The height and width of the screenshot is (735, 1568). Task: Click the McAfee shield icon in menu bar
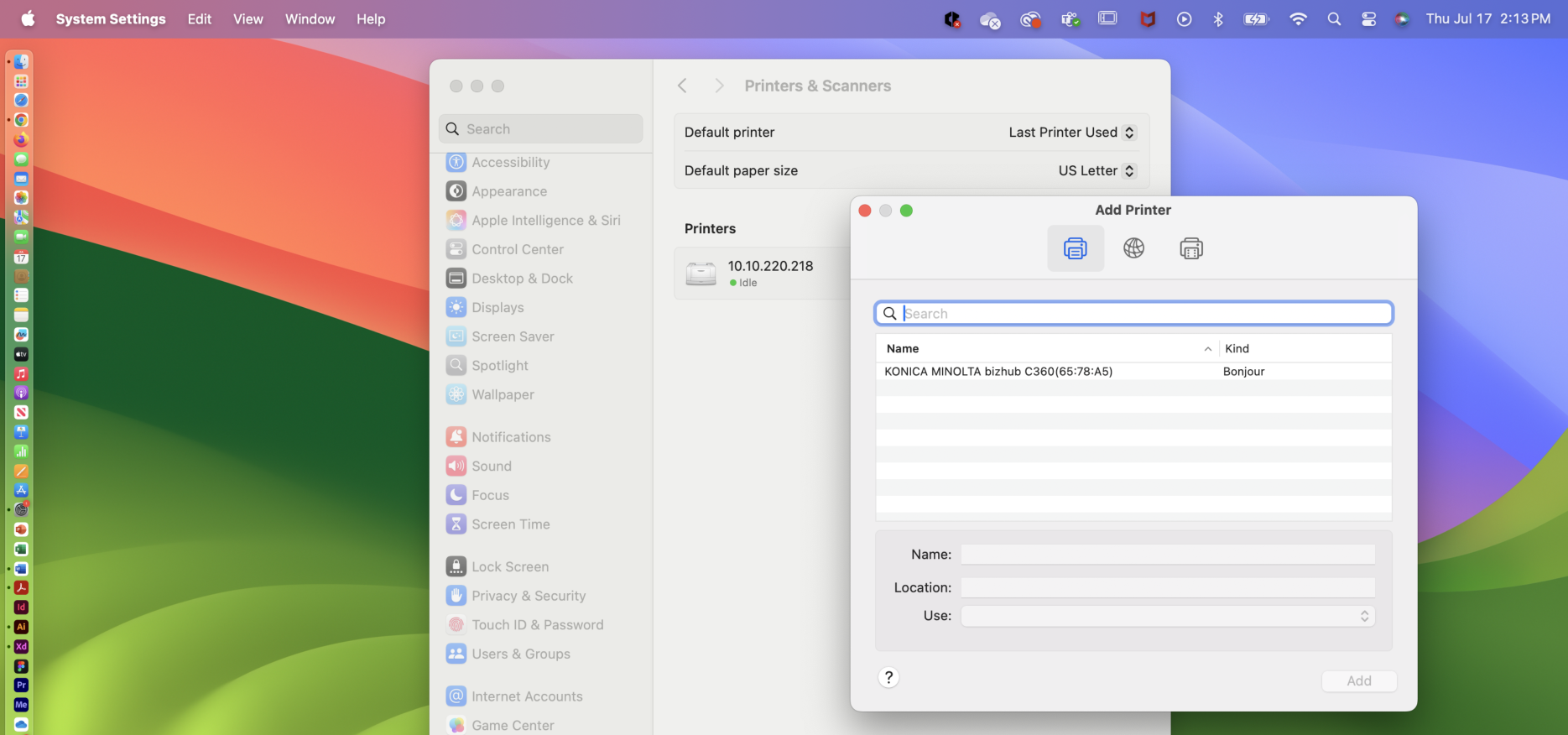coord(1148,18)
